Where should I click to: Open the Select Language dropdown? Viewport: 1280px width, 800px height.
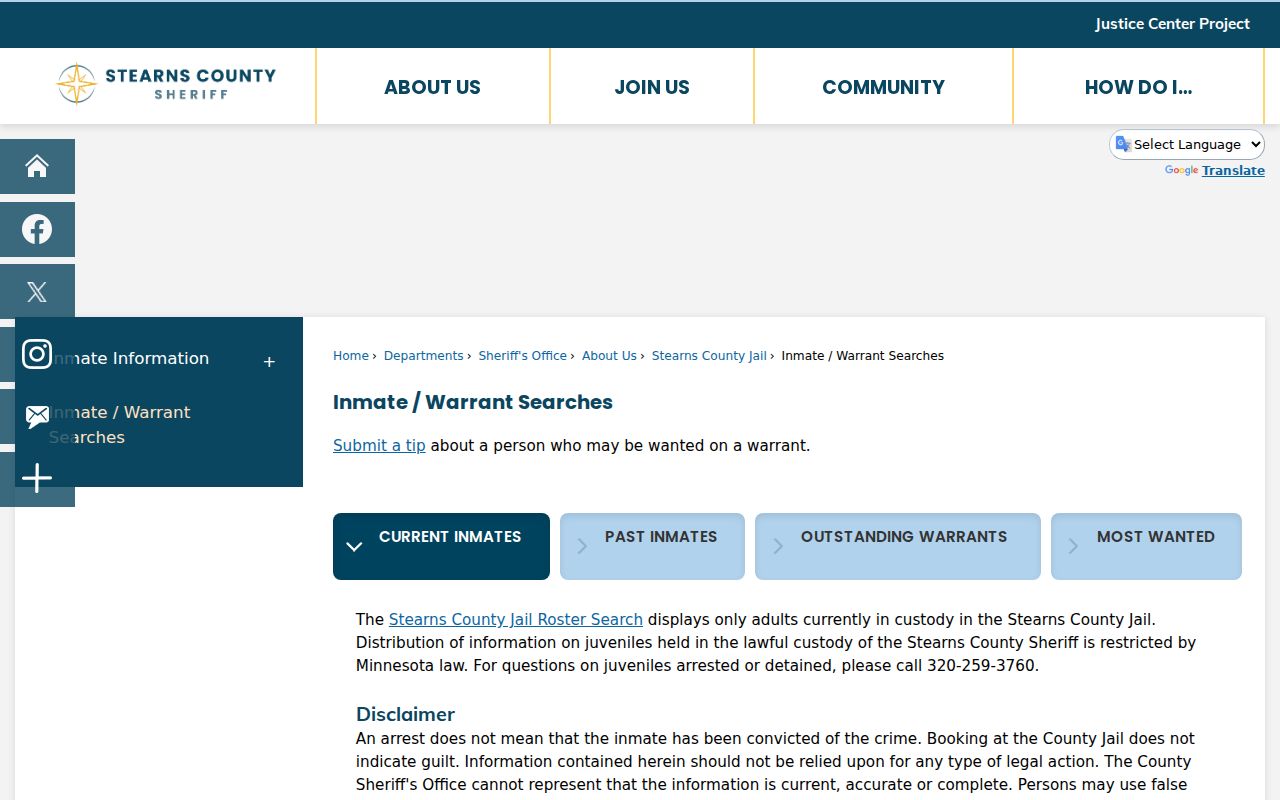1187,144
